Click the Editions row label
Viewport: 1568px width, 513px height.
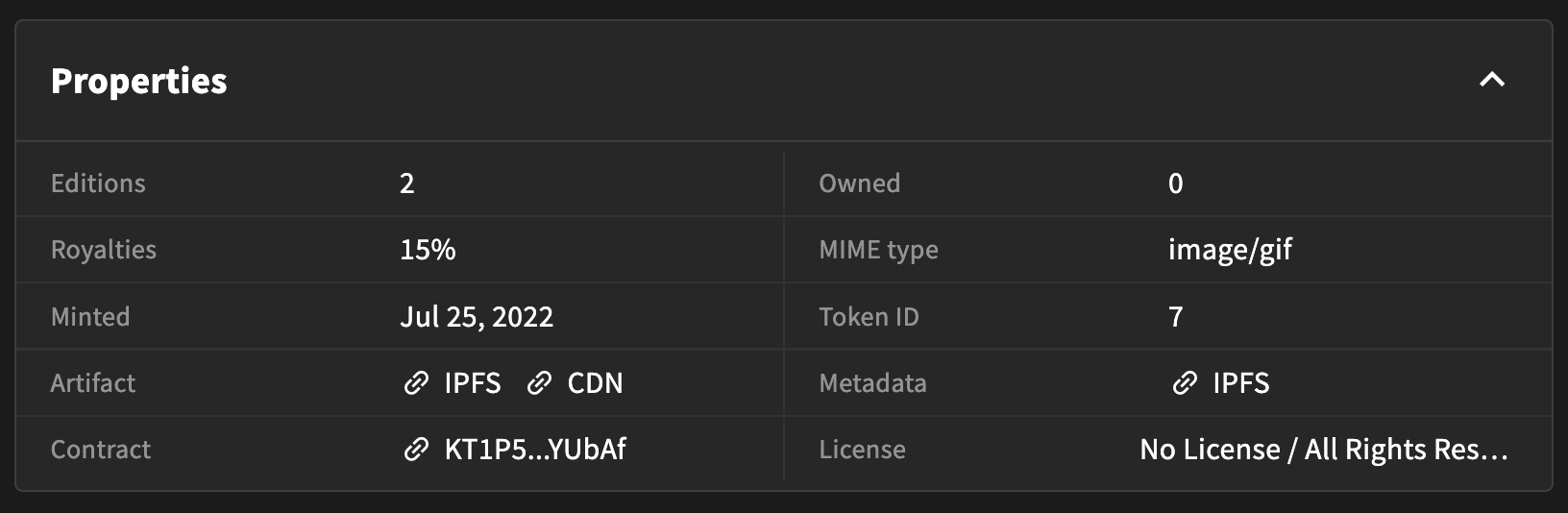[x=98, y=183]
